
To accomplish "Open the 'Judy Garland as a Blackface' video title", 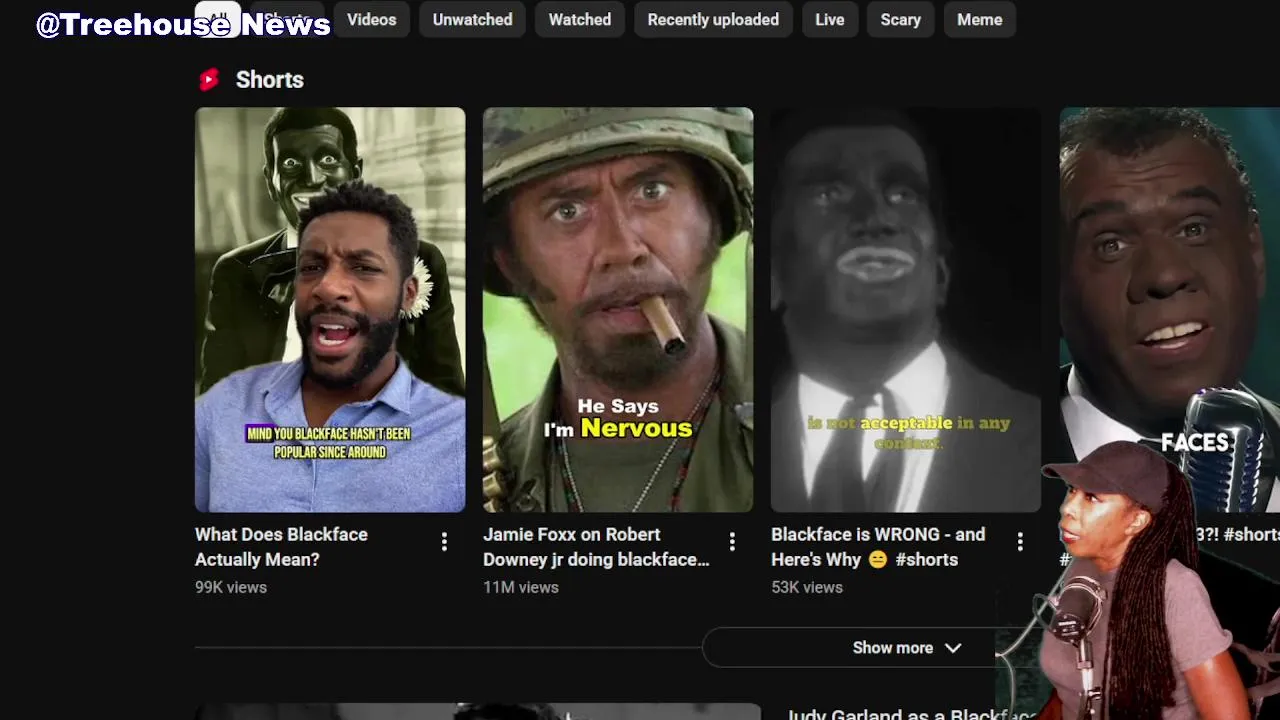I will coord(910,714).
